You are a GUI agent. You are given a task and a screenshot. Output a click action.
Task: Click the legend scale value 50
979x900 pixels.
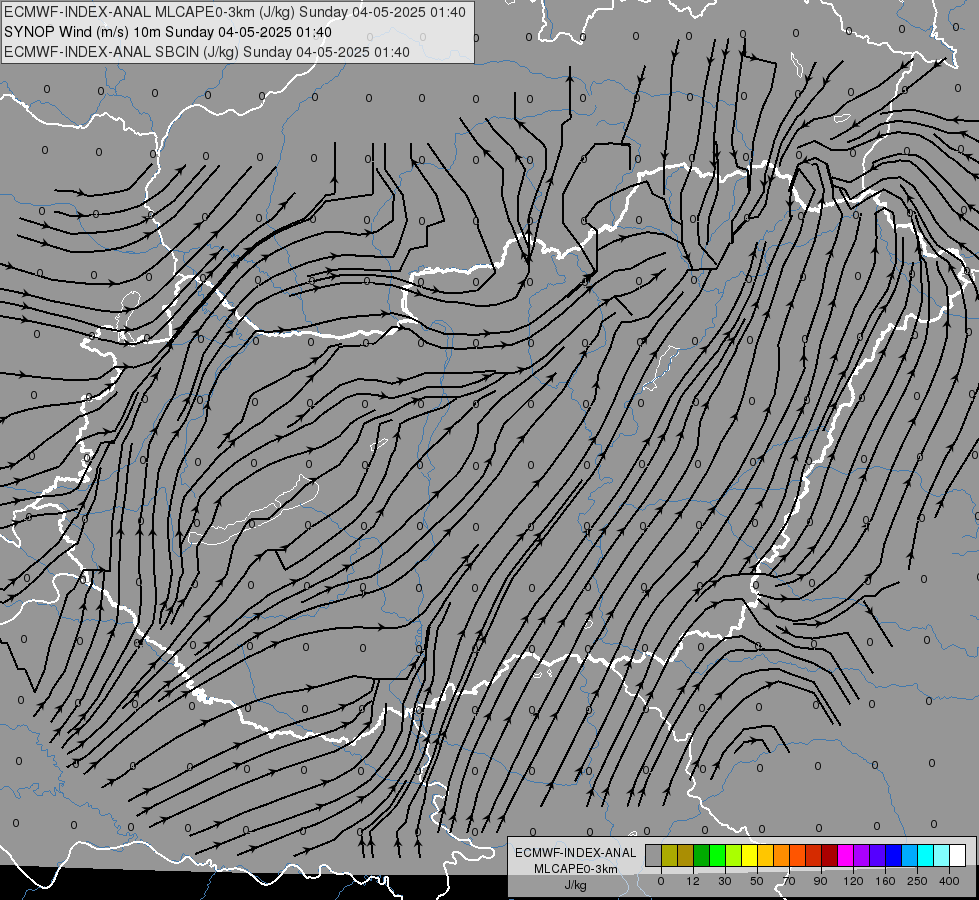tap(757, 881)
